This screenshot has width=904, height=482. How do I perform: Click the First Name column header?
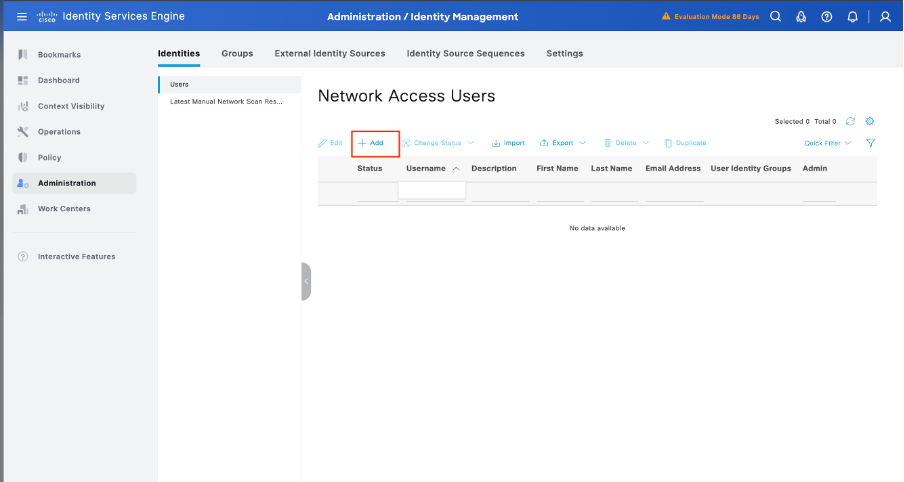point(557,168)
